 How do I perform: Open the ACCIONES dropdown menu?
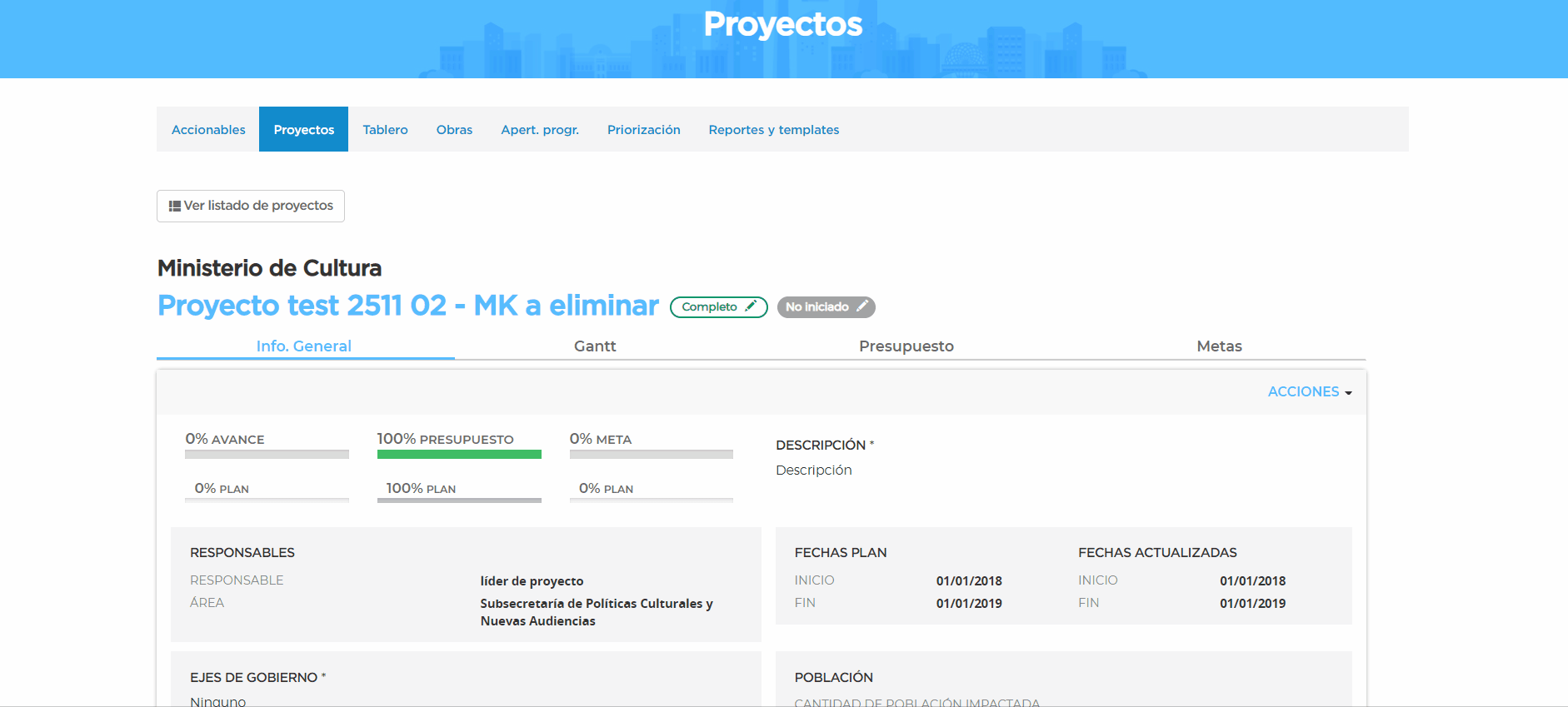click(1303, 391)
